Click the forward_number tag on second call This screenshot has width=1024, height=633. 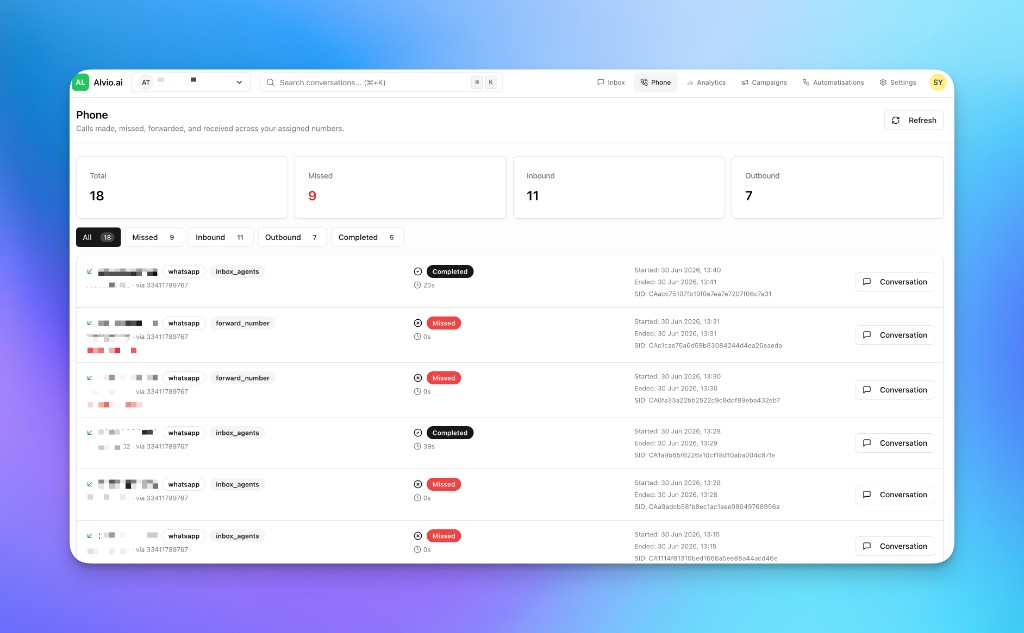click(x=242, y=323)
